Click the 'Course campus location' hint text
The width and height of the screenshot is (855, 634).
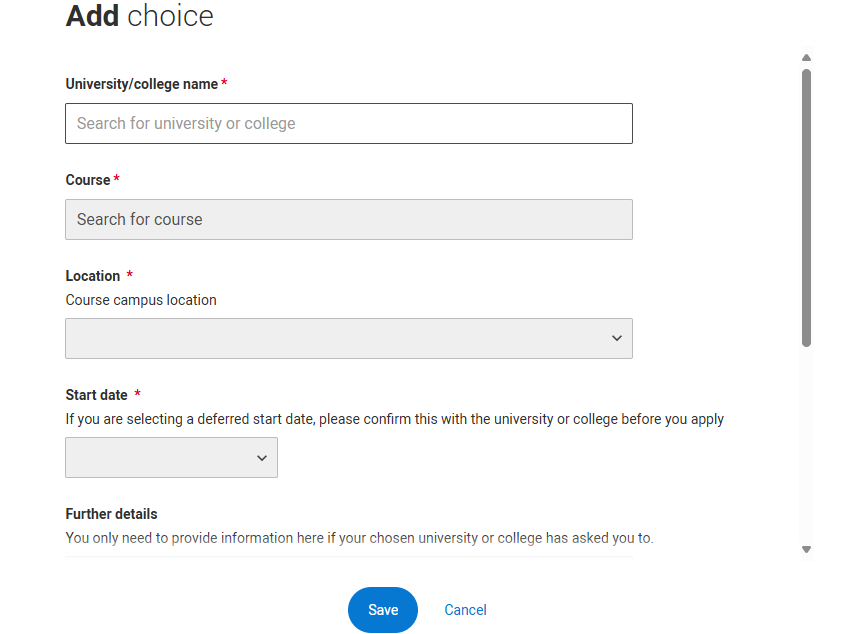click(x=141, y=300)
